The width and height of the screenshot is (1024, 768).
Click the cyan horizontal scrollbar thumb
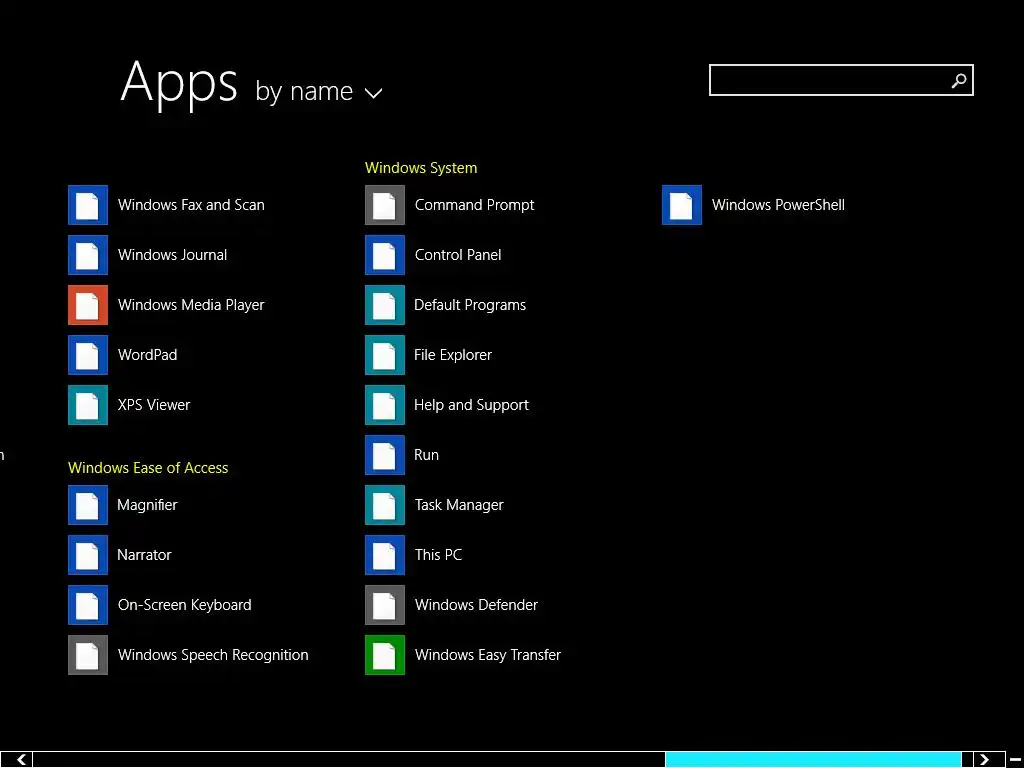click(813, 760)
